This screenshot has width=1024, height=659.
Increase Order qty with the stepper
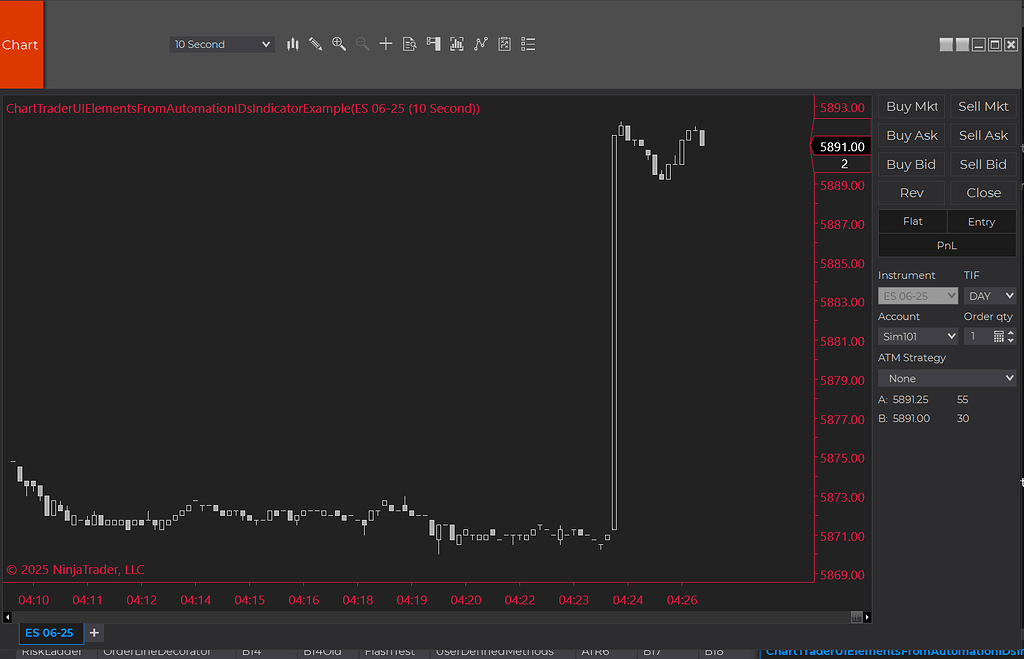(1011, 332)
